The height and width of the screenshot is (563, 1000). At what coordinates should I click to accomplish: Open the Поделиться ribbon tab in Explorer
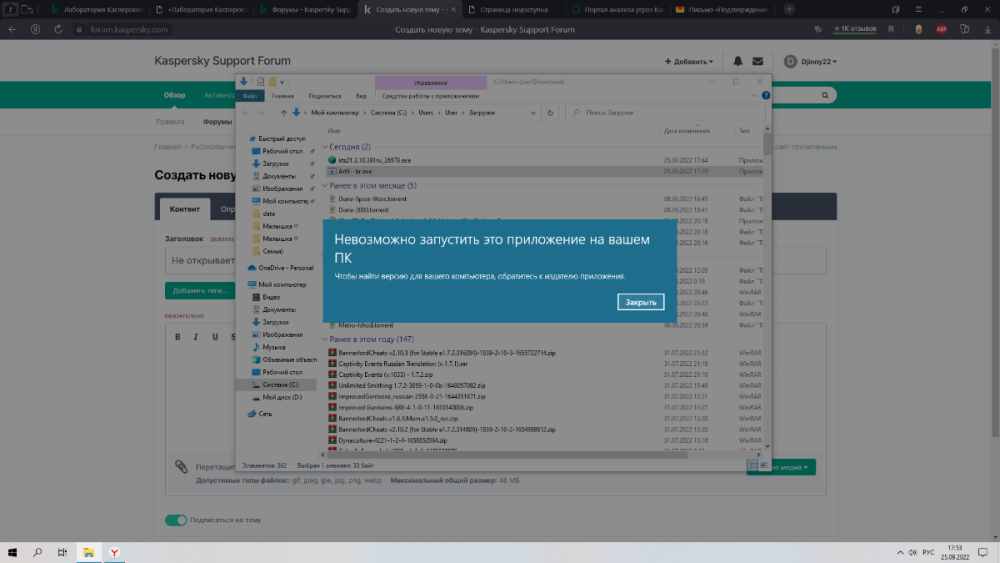point(325,96)
